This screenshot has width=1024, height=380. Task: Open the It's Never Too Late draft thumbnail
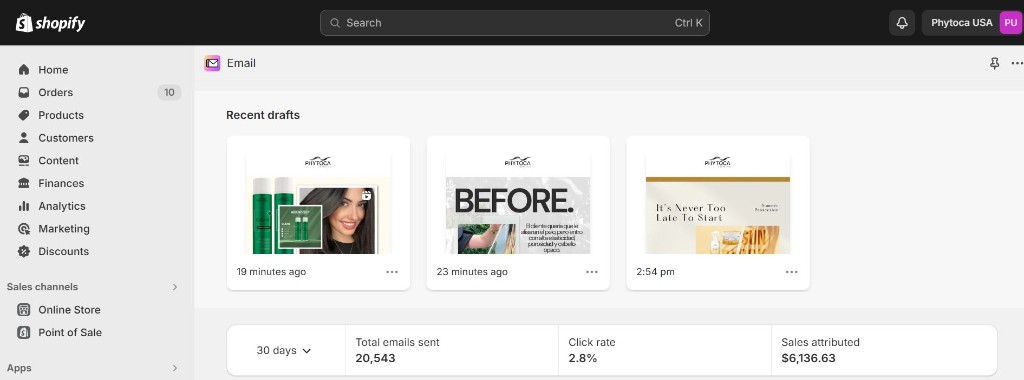pos(718,202)
